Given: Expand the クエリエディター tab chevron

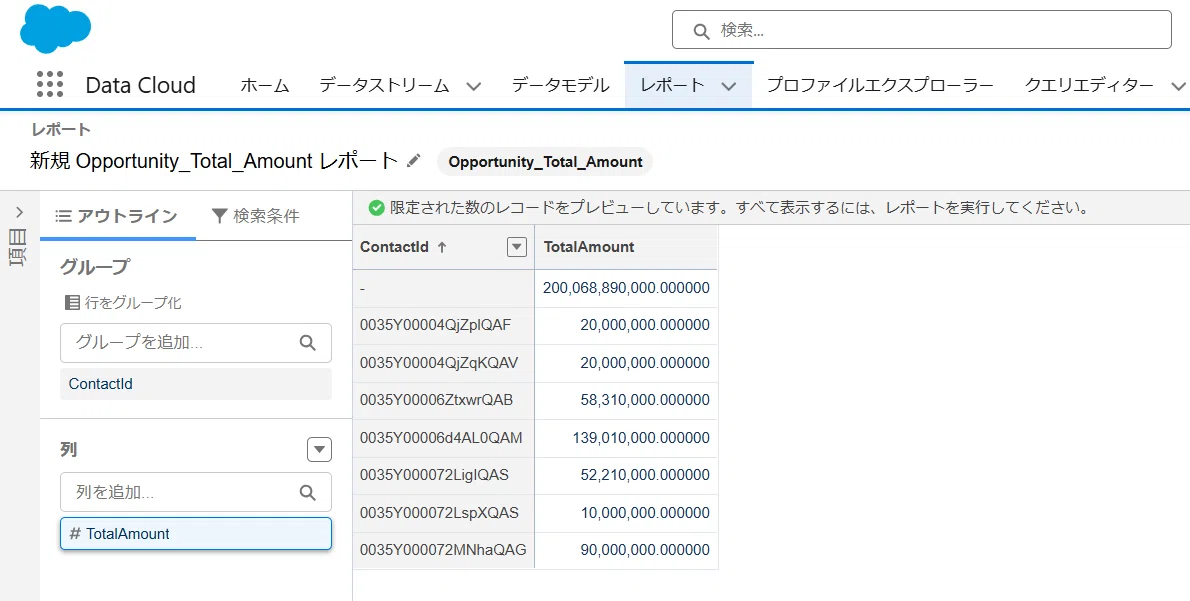Looking at the screenshot, I should 1178,86.
